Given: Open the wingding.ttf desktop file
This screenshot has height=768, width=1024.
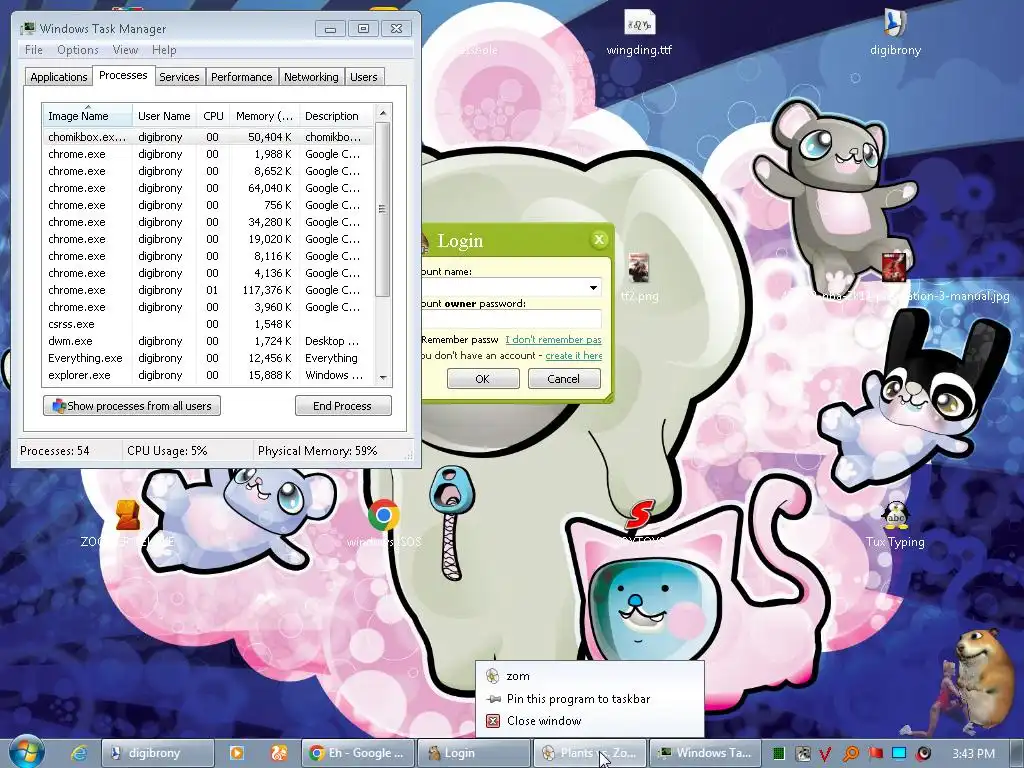Looking at the screenshot, I should point(639,33).
